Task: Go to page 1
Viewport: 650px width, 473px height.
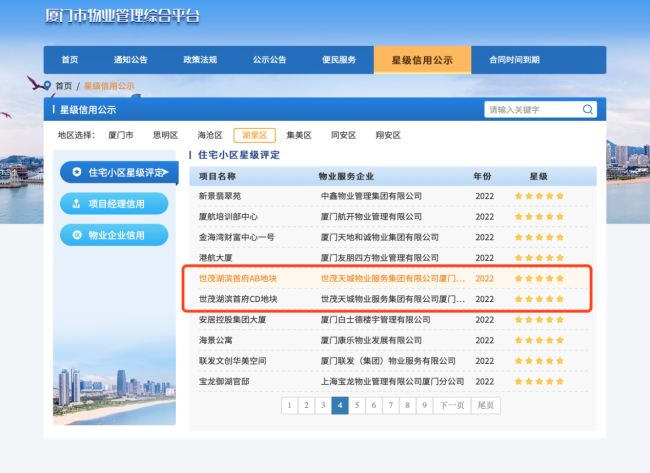Action: [289, 405]
